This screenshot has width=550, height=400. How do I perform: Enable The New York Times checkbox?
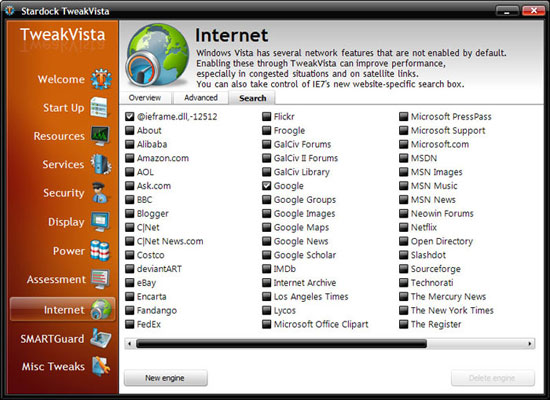point(403,310)
